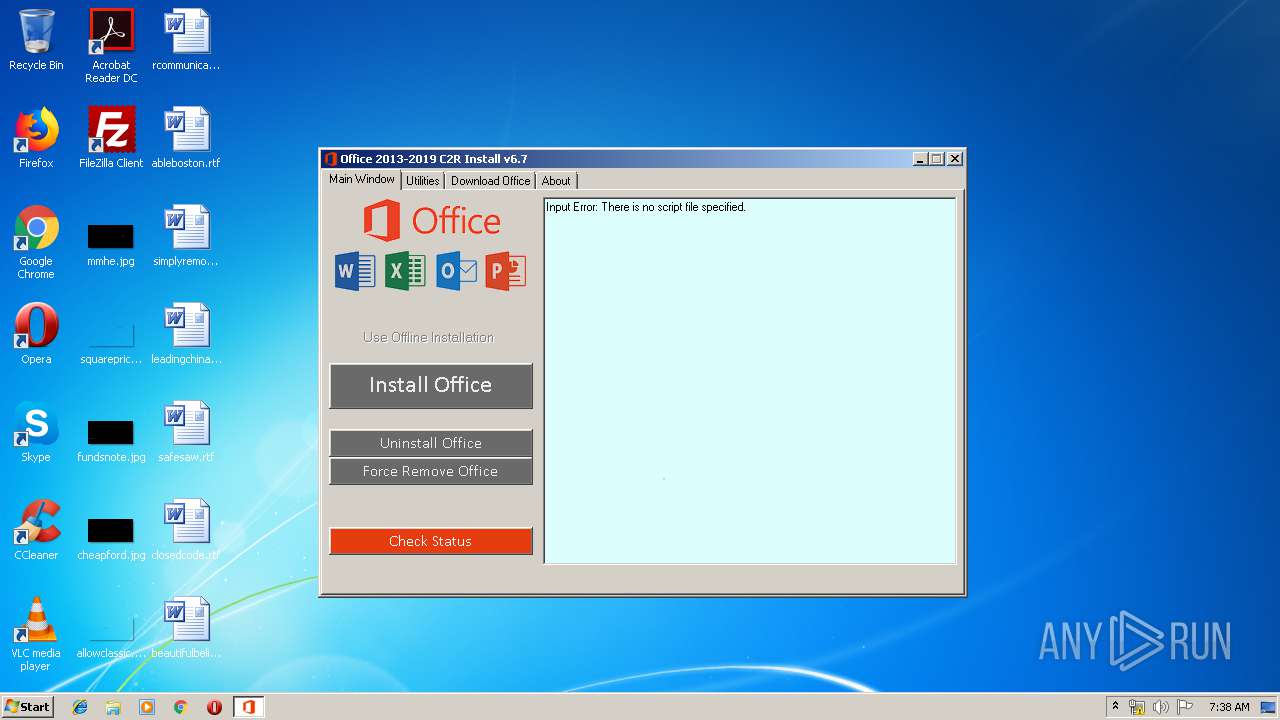Open the Recycle Bin desktop icon
This screenshot has height=720, width=1280.
pyautogui.click(x=36, y=40)
